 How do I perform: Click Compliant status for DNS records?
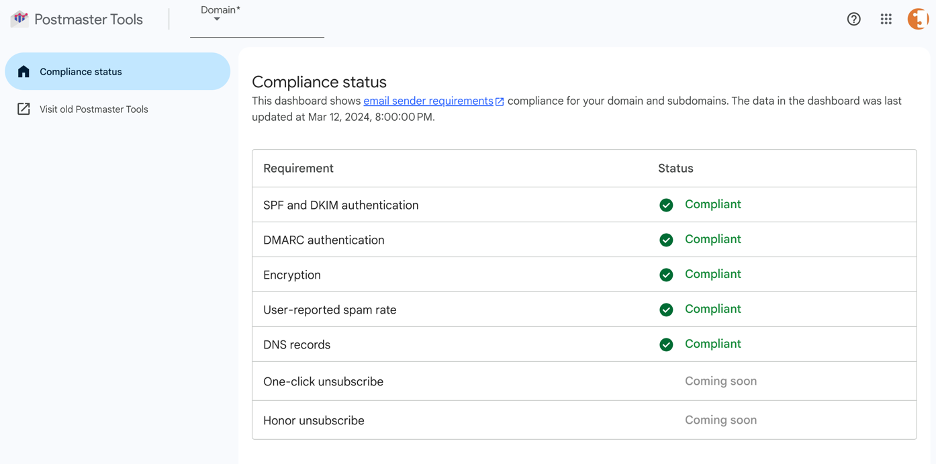click(x=713, y=344)
